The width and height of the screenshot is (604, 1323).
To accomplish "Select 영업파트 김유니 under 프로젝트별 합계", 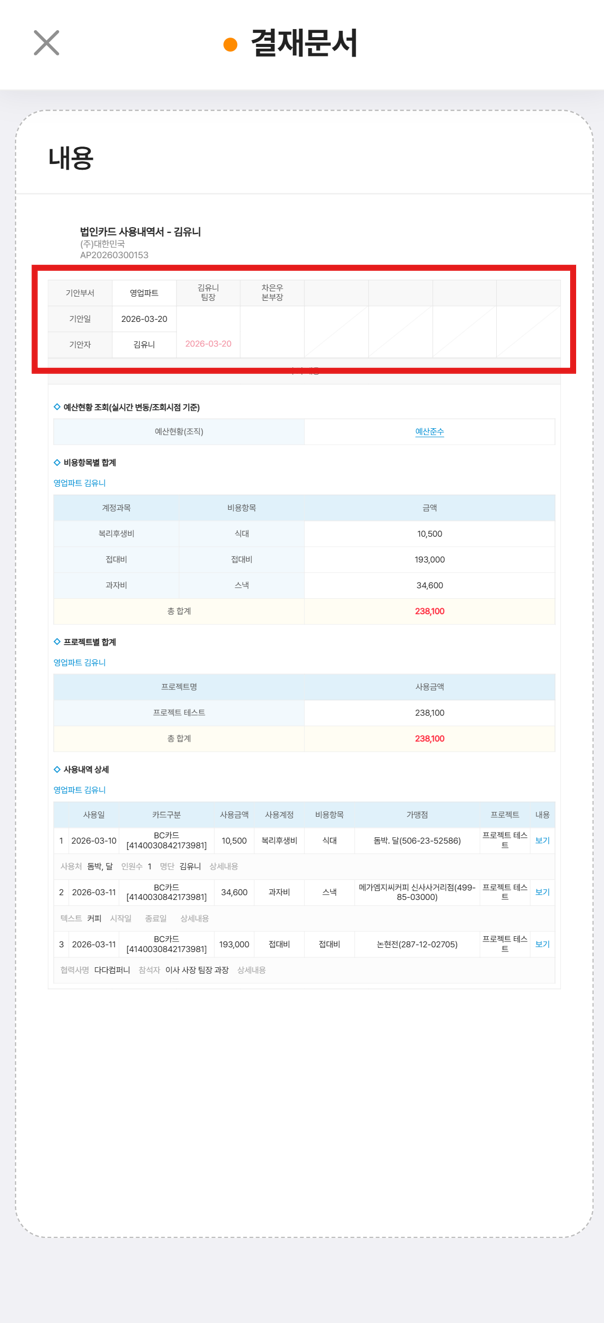I will (x=79, y=662).
